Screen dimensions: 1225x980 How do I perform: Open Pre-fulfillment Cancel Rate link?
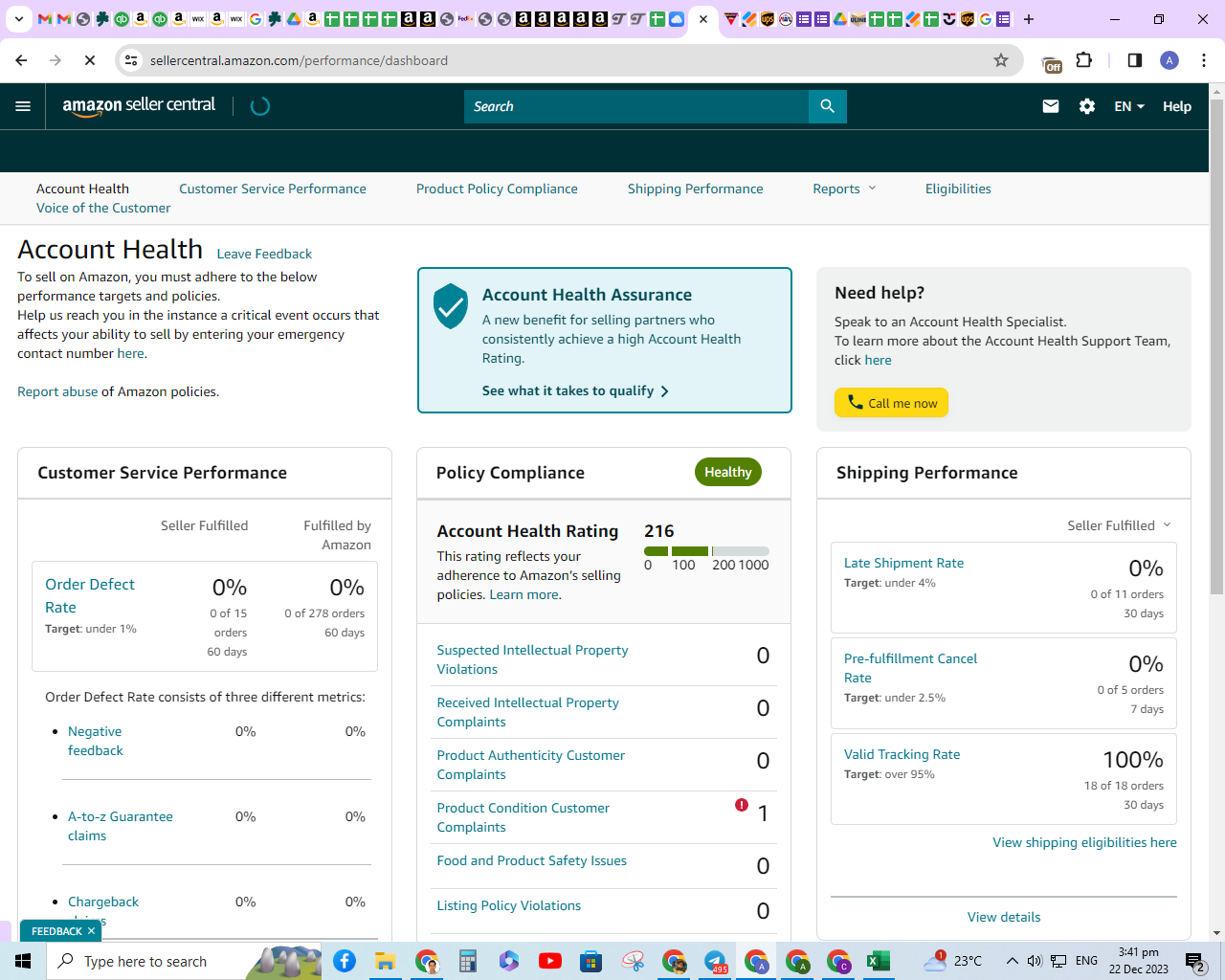coord(910,668)
